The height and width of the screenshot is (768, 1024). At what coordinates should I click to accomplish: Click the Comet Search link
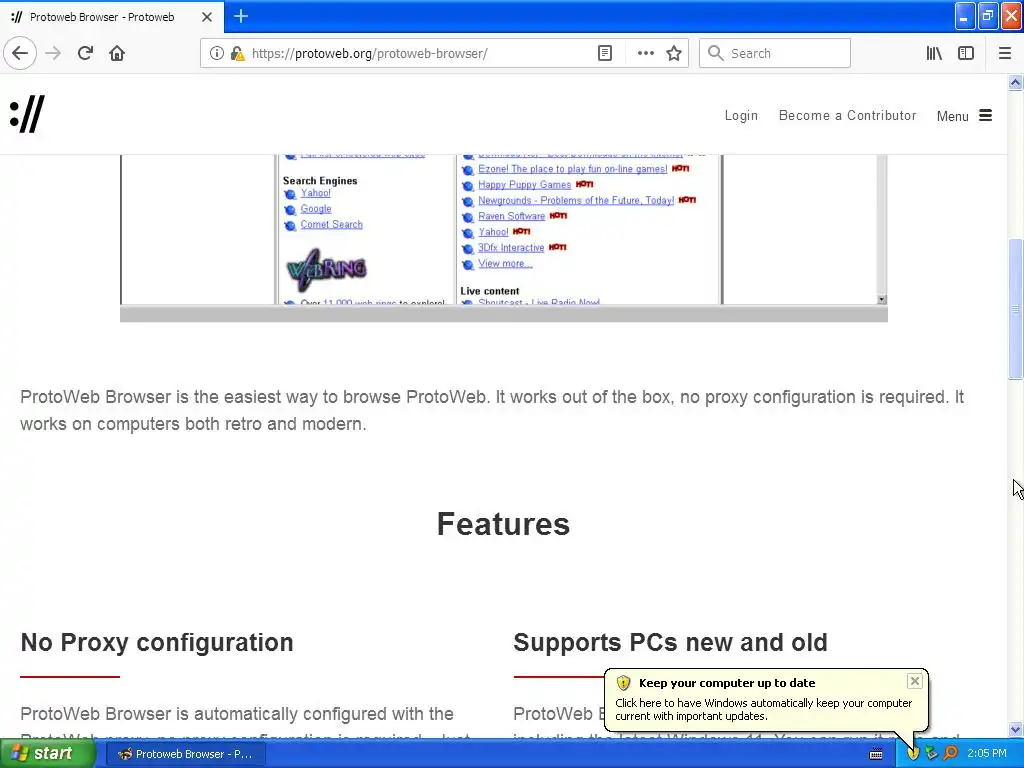[331, 224]
